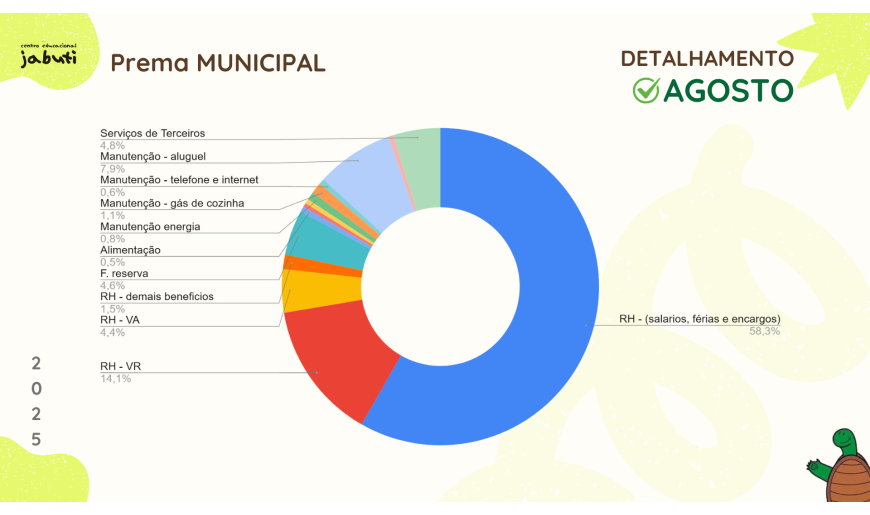Click the Manutenção - aluguel label
This screenshot has width=870, height=515.
point(153,156)
